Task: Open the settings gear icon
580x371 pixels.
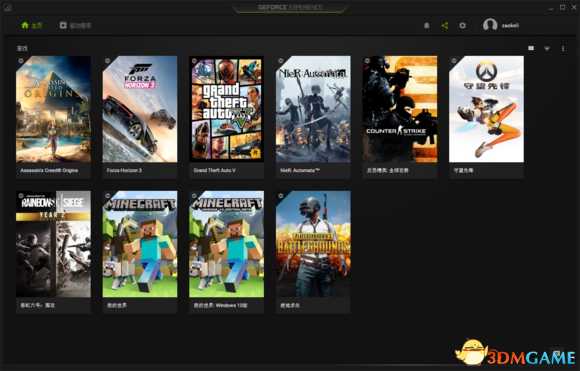Action: [462, 26]
